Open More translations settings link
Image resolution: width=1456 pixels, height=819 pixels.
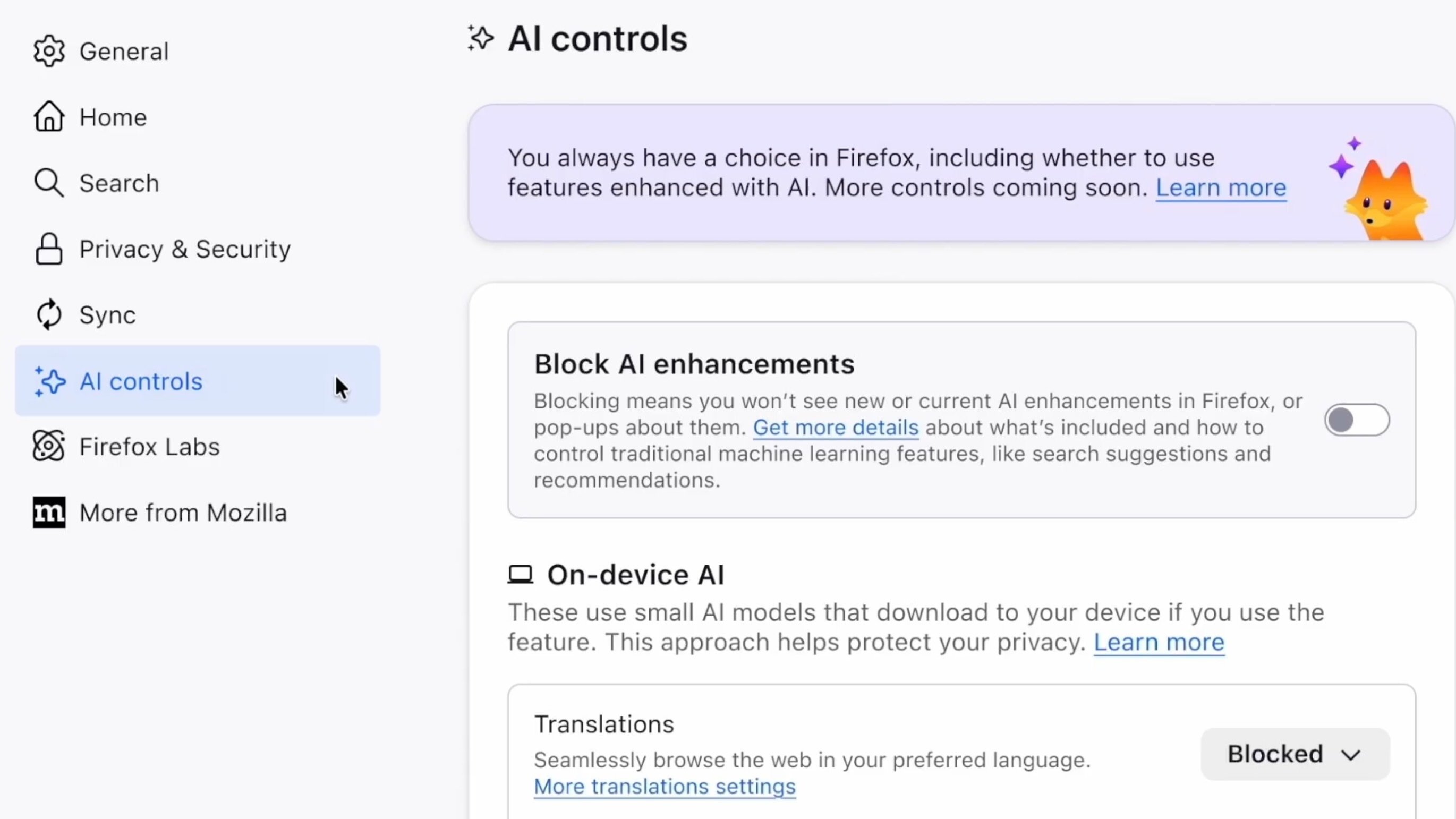tap(665, 787)
